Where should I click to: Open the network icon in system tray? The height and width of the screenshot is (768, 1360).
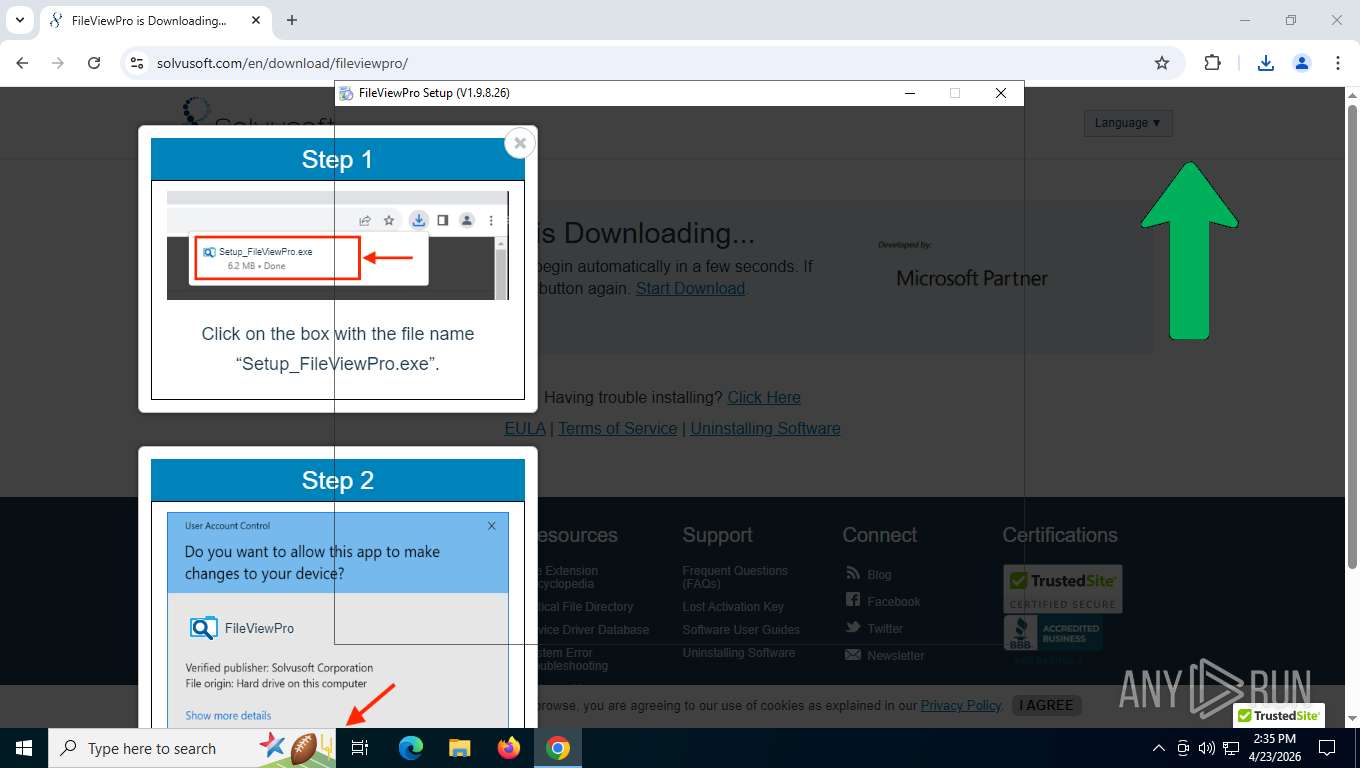tap(1231, 748)
